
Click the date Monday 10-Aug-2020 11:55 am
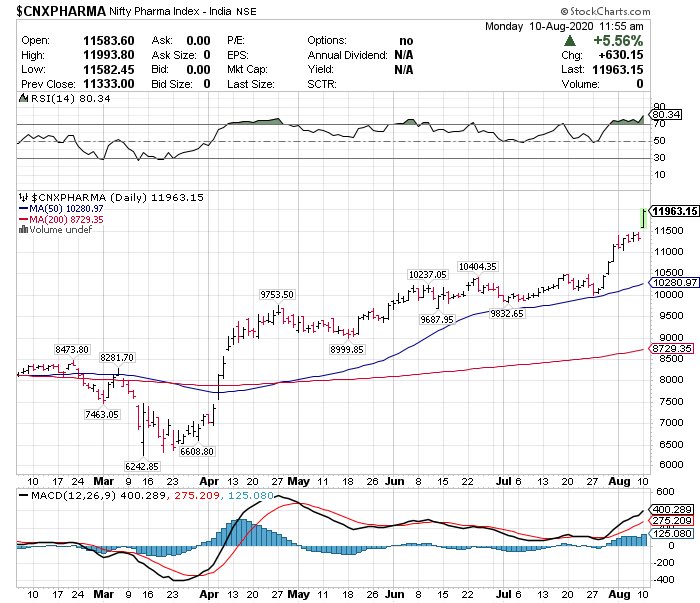(564, 26)
